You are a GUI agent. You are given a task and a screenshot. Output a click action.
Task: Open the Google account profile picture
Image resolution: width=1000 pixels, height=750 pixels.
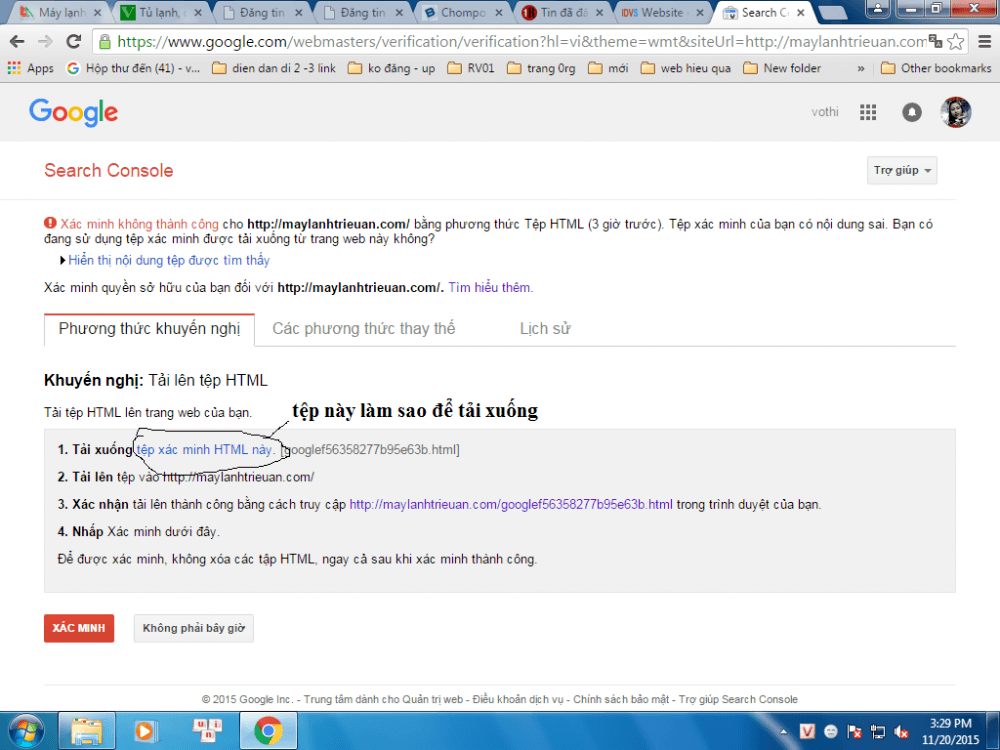coord(955,112)
